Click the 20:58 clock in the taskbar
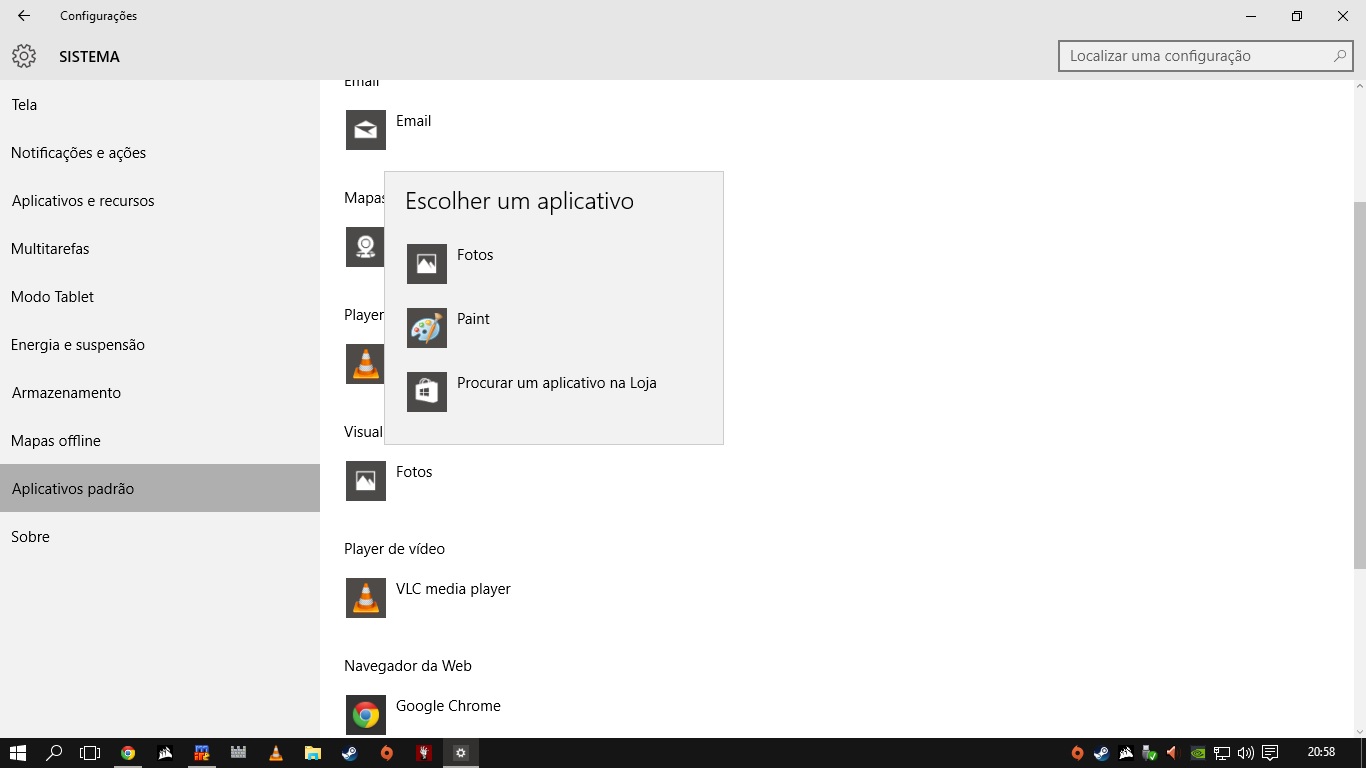Image resolution: width=1366 pixels, height=768 pixels. pos(1321,752)
